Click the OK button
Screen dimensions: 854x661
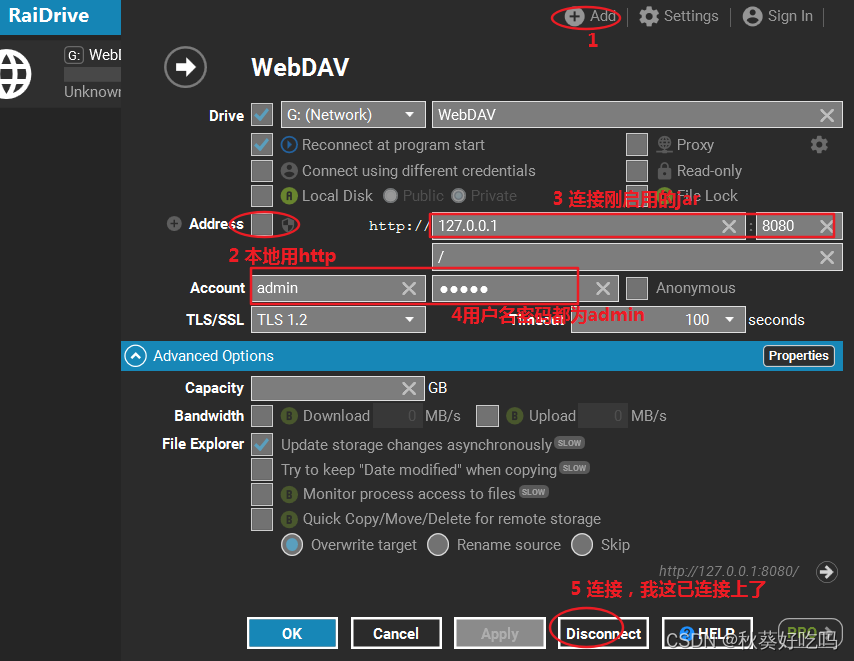click(292, 633)
